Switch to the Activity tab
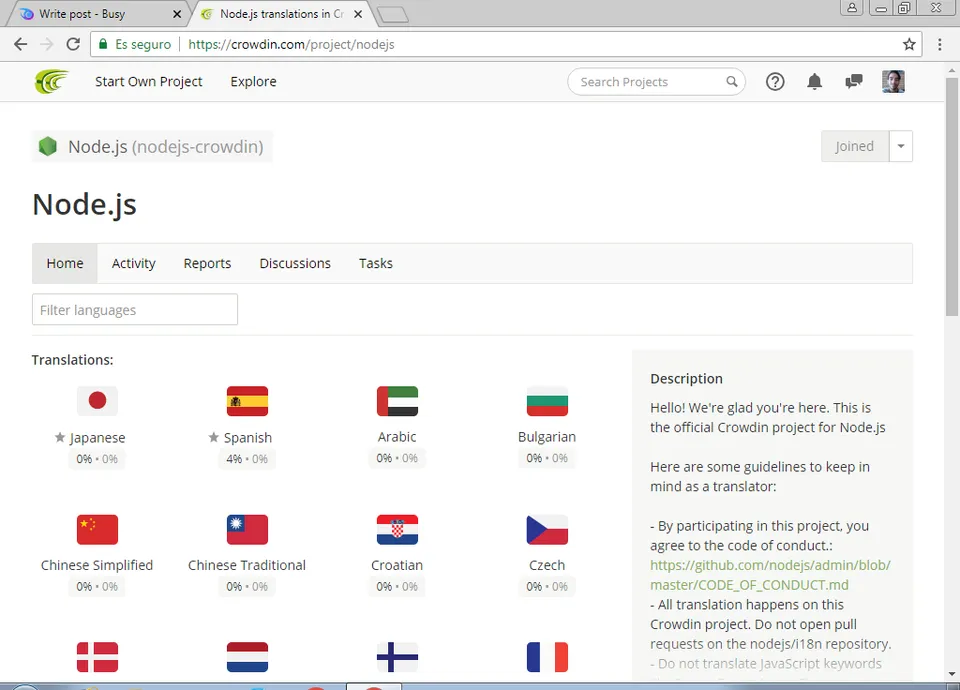Image resolution: width=960 pixels, height=690 pixels. (133, 263)
